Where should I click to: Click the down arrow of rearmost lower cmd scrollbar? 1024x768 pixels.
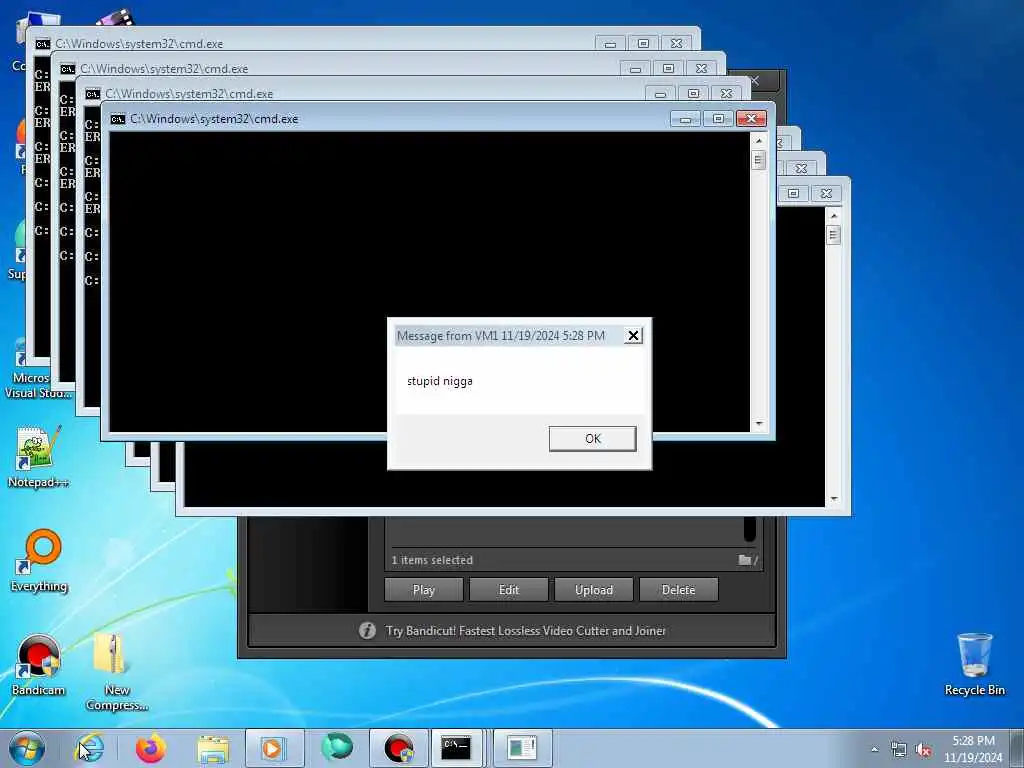833,499
